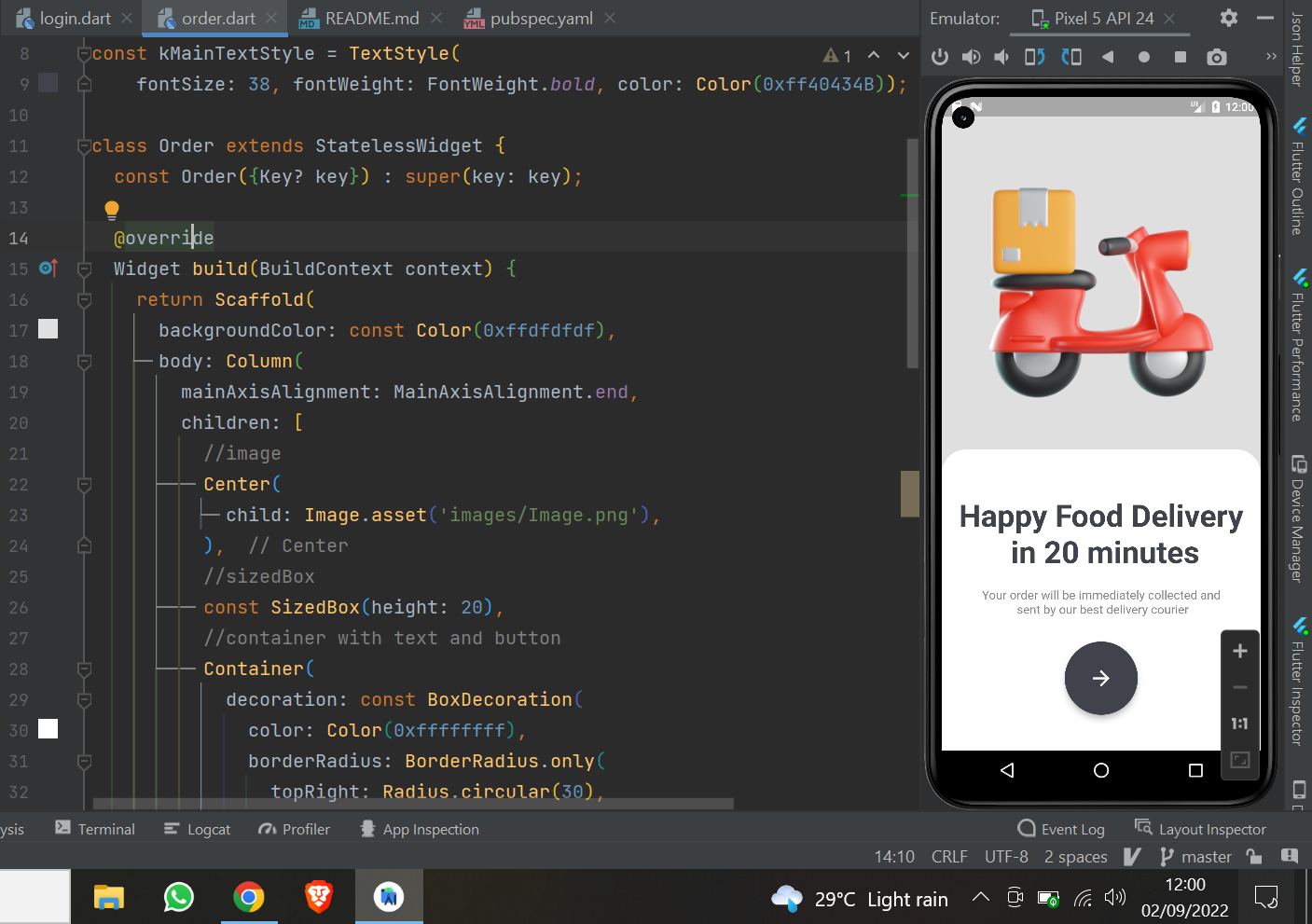This screenshot has width=1312, height=924.
Task: Open the Pixel 5 API 24 device dropdown
Action: click(x=1100, y=18)
